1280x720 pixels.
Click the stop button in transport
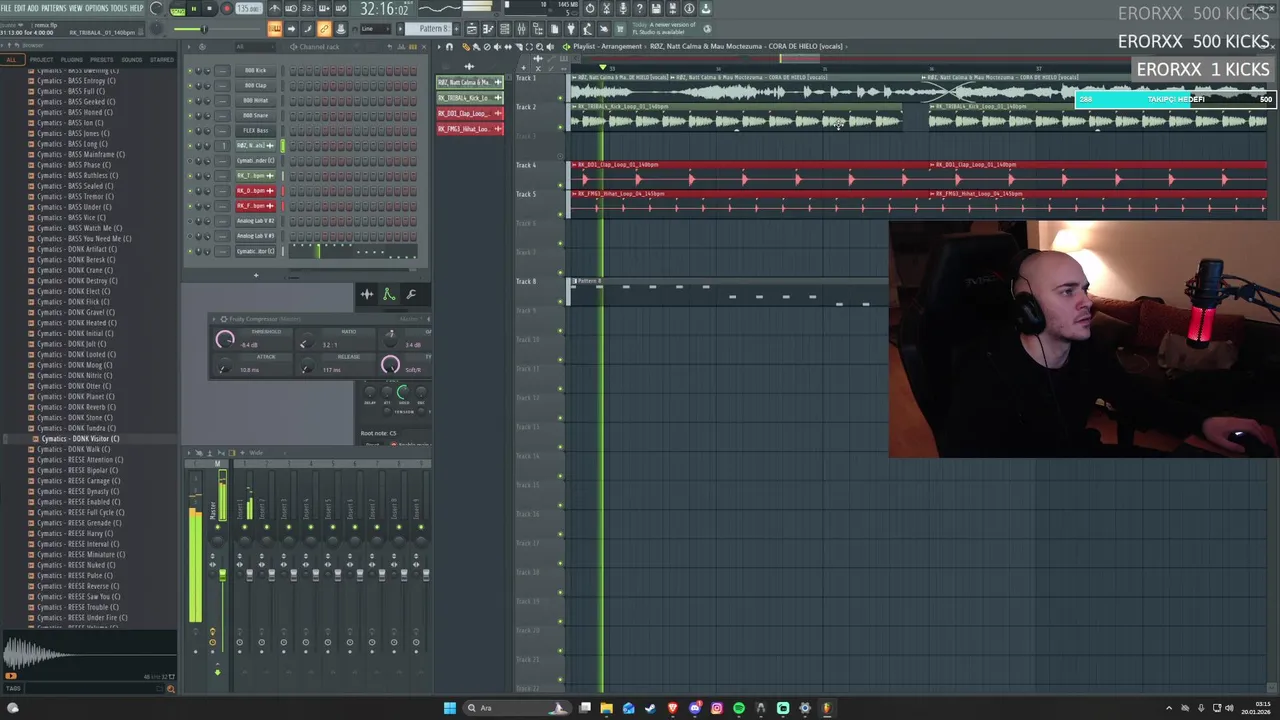(x=209, y=9)
